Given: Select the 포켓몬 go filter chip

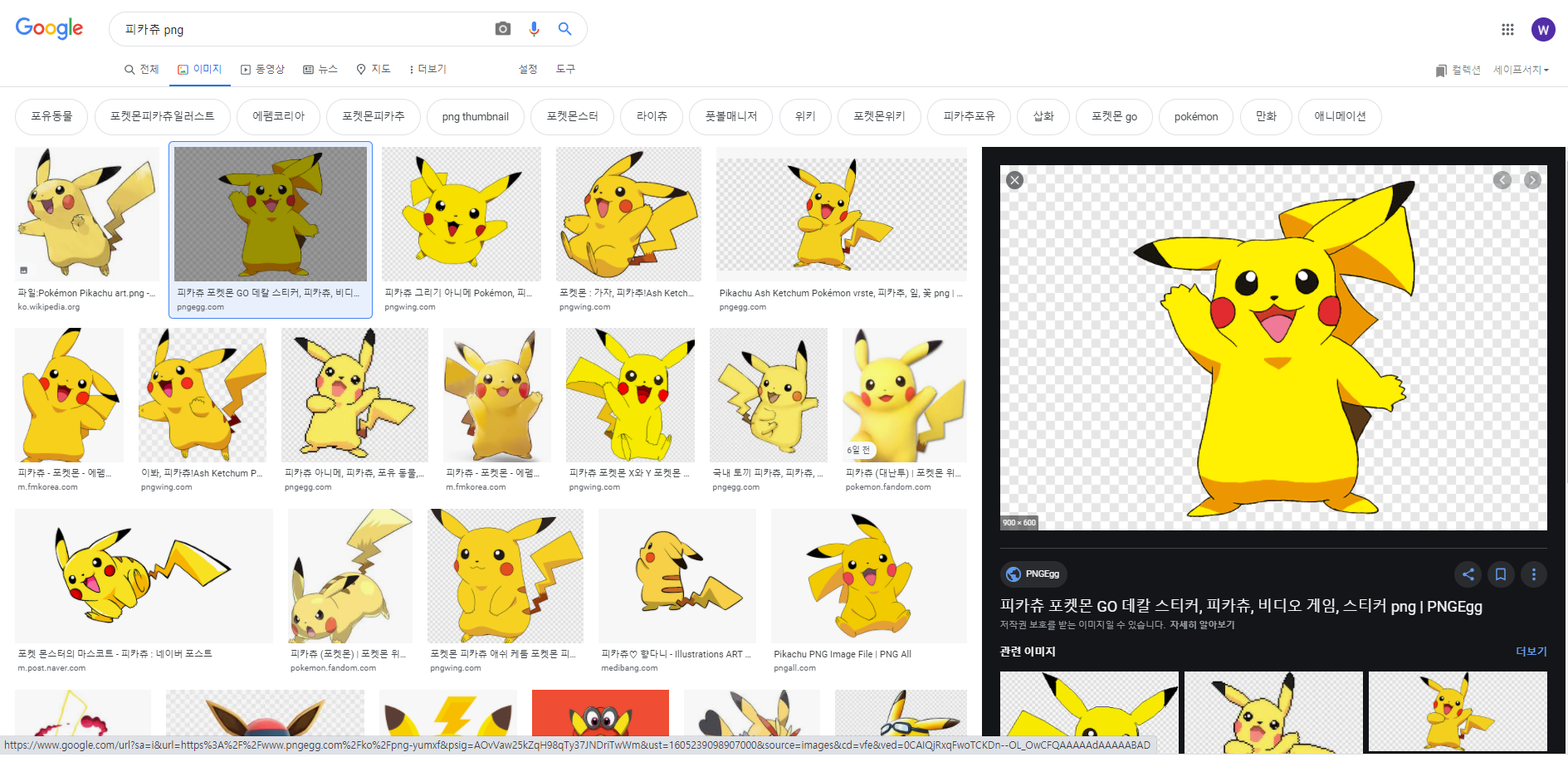Looking at the screenshot, I should click(1114, 116).
